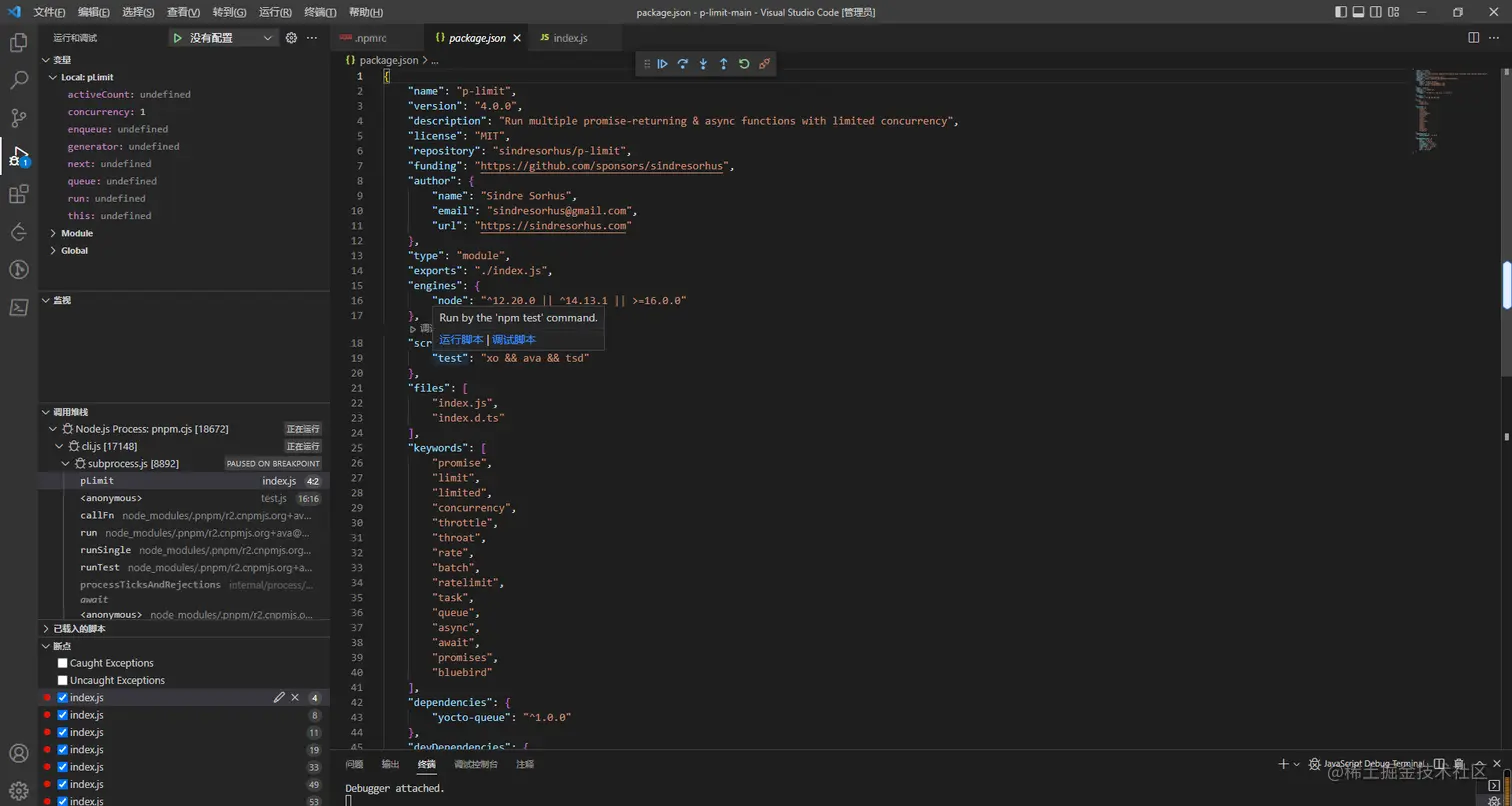
Task: Open the Explorer view in activity bar
Action: click(18, 43)
